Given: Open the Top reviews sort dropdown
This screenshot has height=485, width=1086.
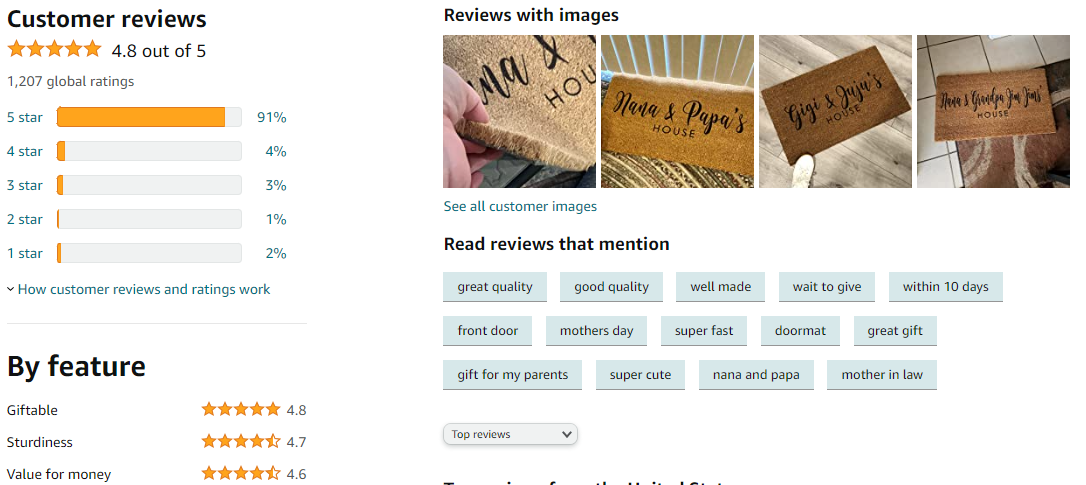Looking at the screenshot, I should click(510, 434).
